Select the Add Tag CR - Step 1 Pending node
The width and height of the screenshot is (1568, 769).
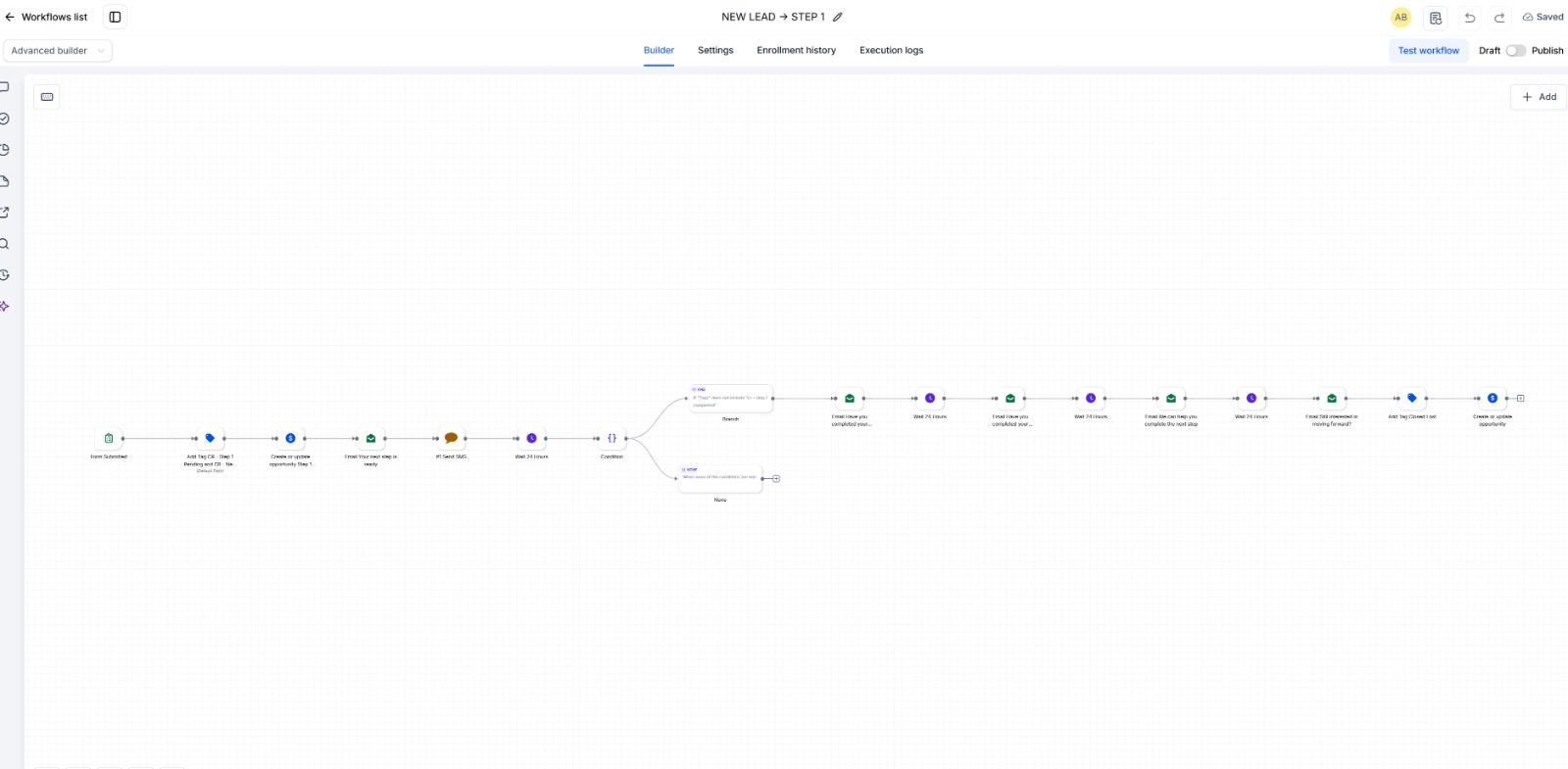coord(210,438)
